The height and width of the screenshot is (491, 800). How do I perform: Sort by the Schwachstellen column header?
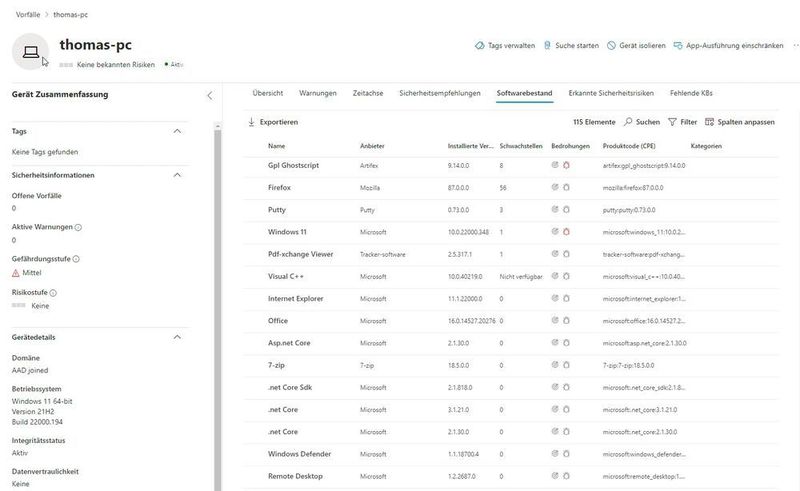521,146
